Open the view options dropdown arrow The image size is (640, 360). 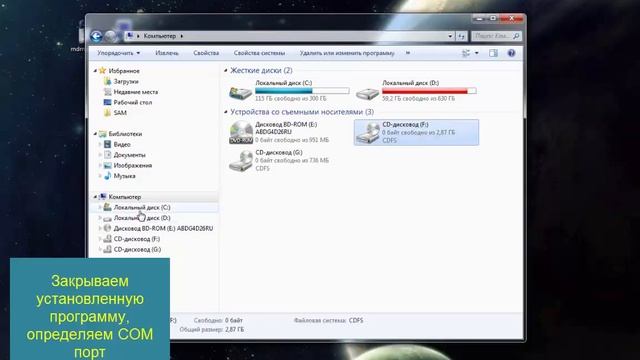pos(477,53)
